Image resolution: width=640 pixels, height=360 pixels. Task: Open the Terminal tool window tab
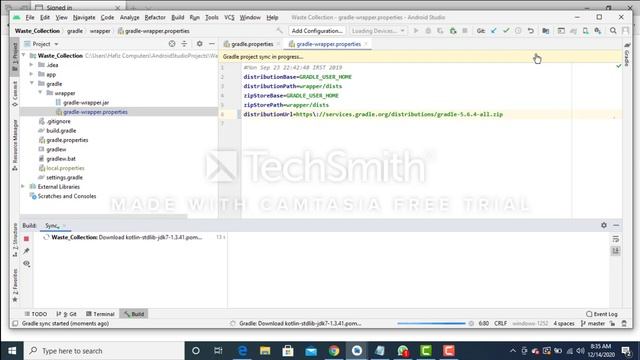pos(100,314)
